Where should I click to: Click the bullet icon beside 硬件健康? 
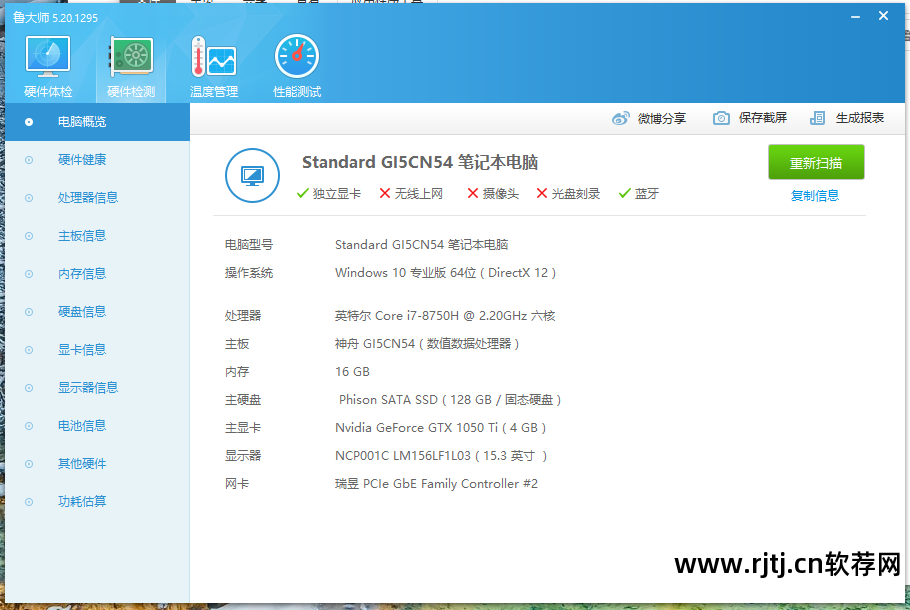point(29,160)
